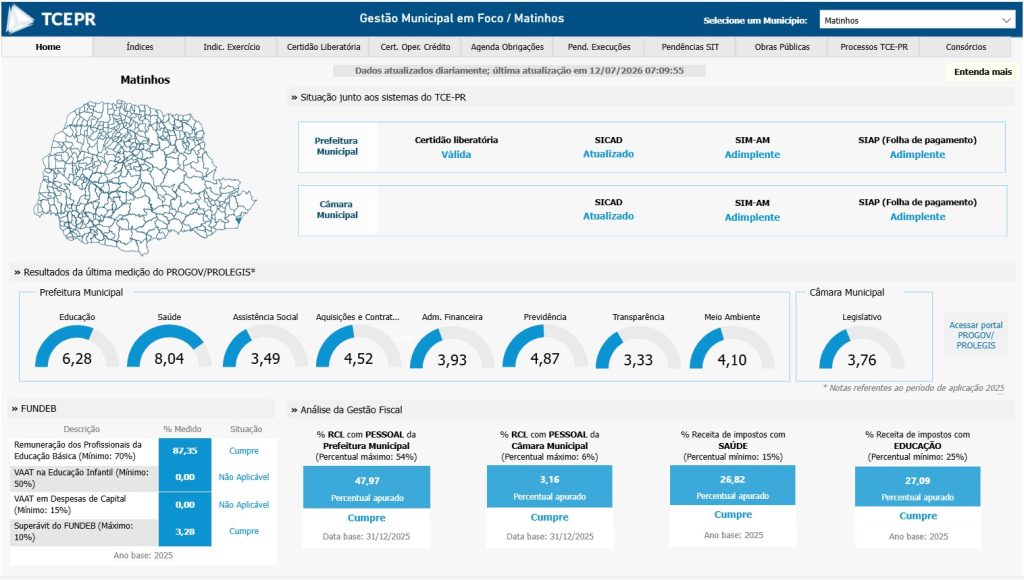1024x580 pixels.
Task: Click the TCEPR logo icon
Action: coord(20,19)
